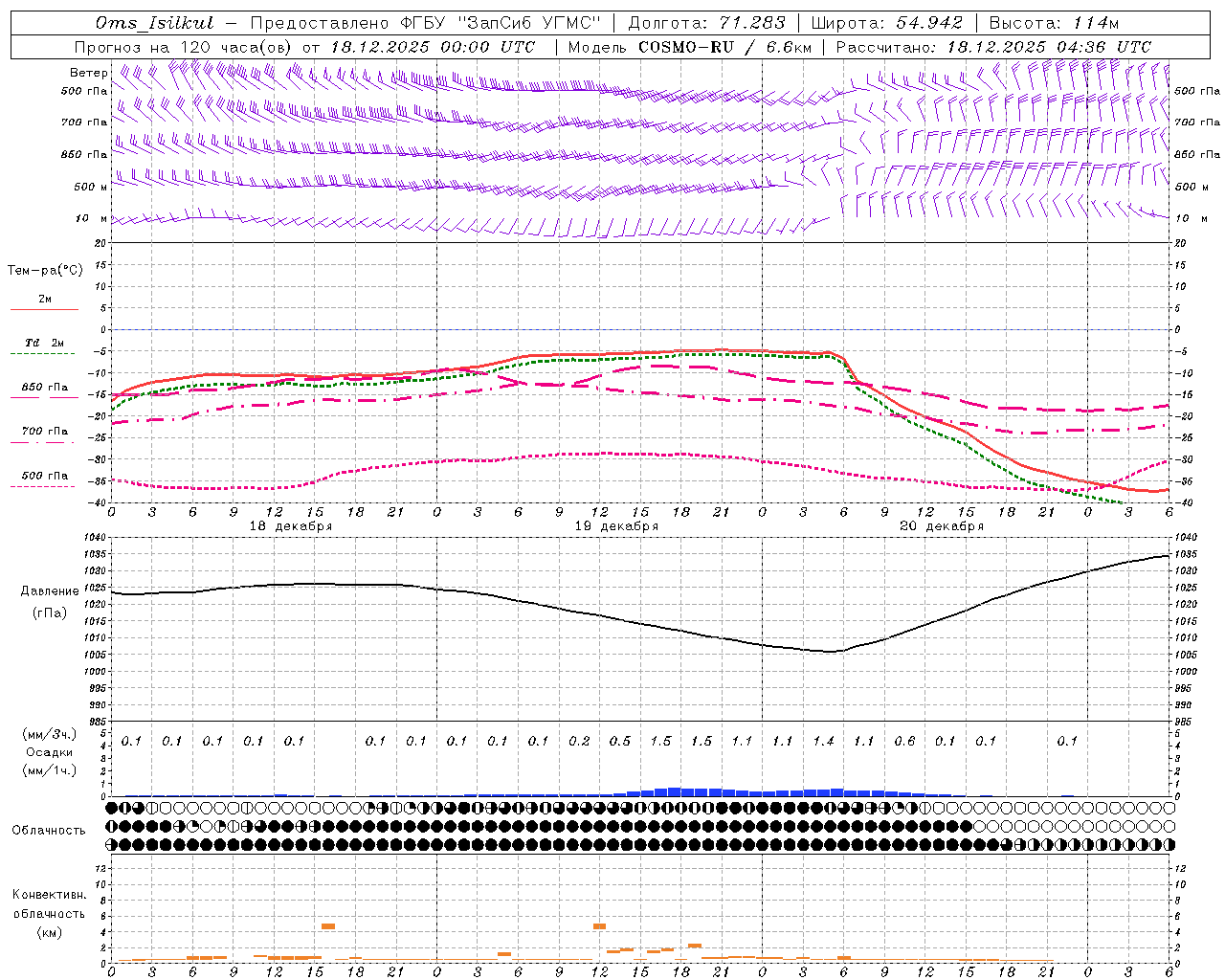The image size is (1225, 980).
Task: Click "500 гПа" in the temperature legend
Action: [x=45, y=476]
